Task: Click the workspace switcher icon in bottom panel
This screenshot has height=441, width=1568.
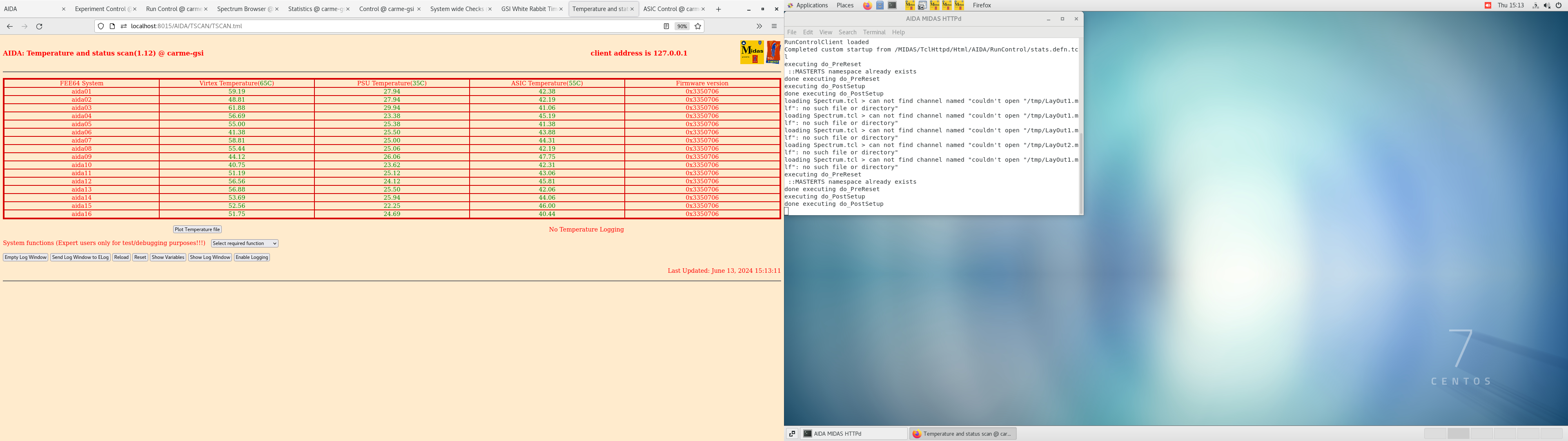Action: (792, 434)
